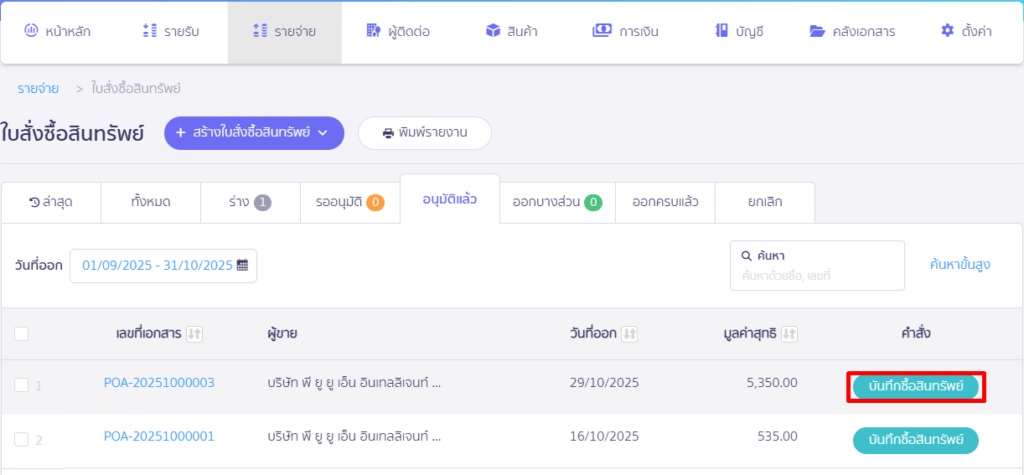Switch to the ออกบางส่วน tab
This screenshot has height=475, width=1024.
(x=557, y=203)
